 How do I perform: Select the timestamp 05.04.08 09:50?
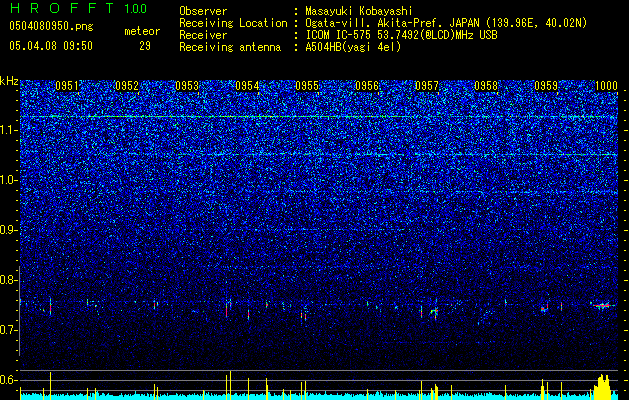pos(51,46)
